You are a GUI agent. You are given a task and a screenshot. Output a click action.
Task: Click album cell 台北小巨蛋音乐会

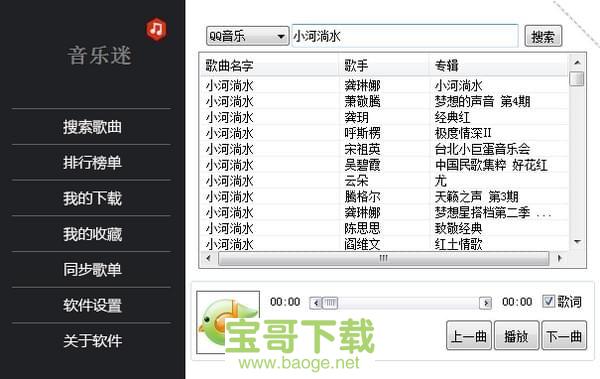tap(482, 149)
